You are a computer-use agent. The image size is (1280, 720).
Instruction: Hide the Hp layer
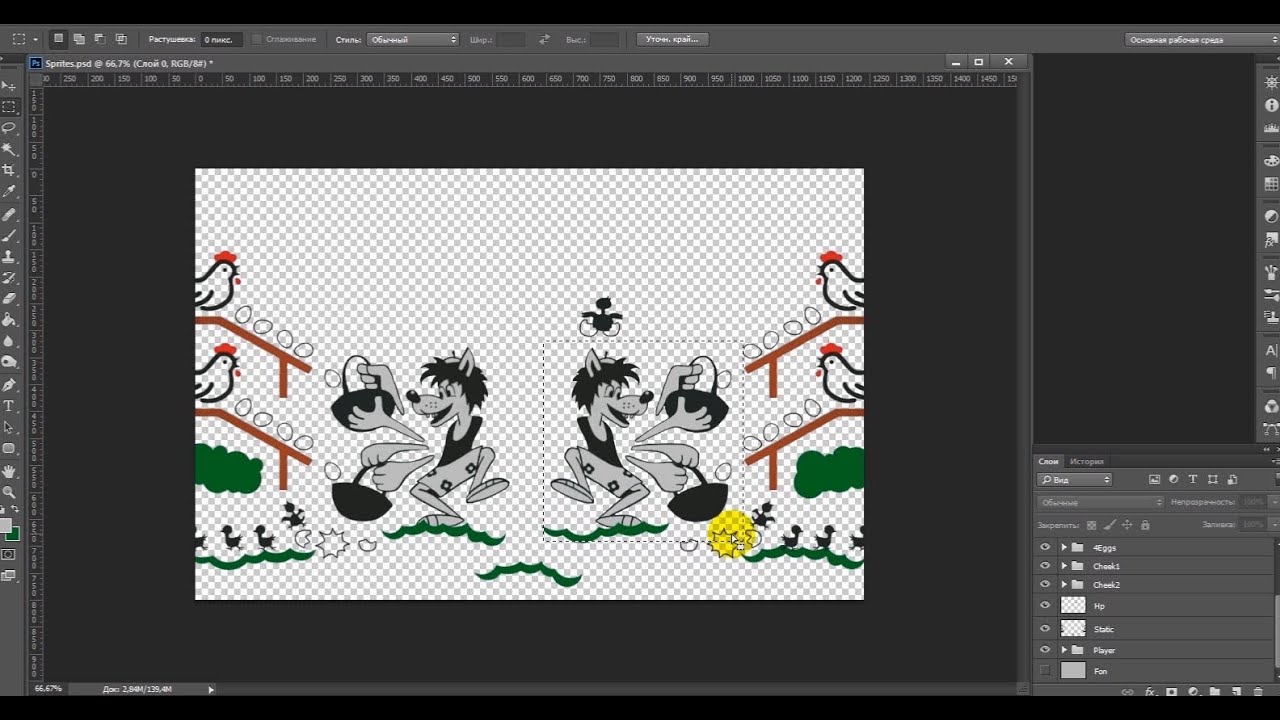1045,605
